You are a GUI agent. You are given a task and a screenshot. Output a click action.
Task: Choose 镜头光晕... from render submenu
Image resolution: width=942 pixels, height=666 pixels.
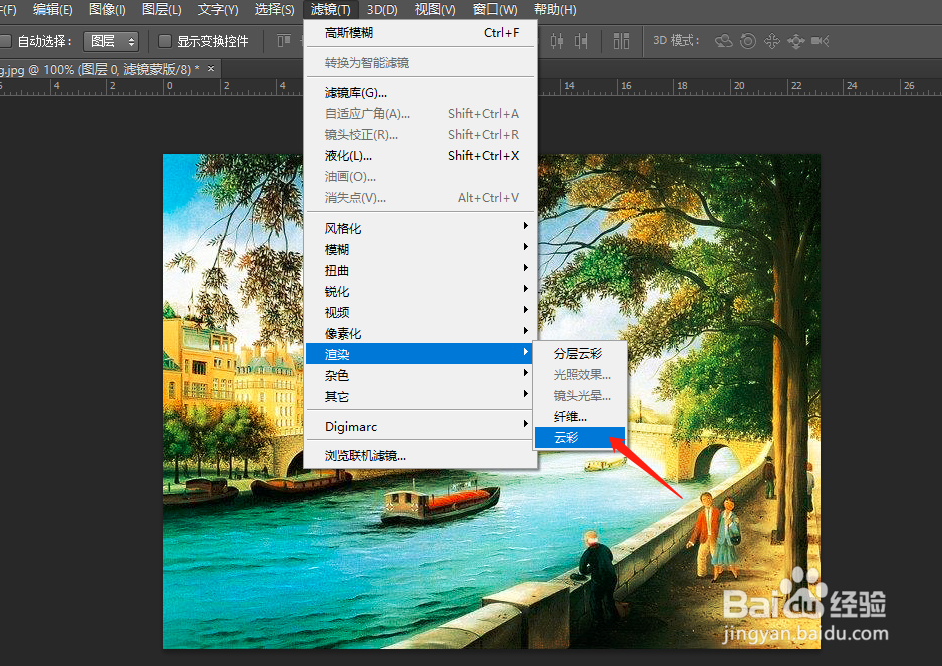click(x=580, y=396)
